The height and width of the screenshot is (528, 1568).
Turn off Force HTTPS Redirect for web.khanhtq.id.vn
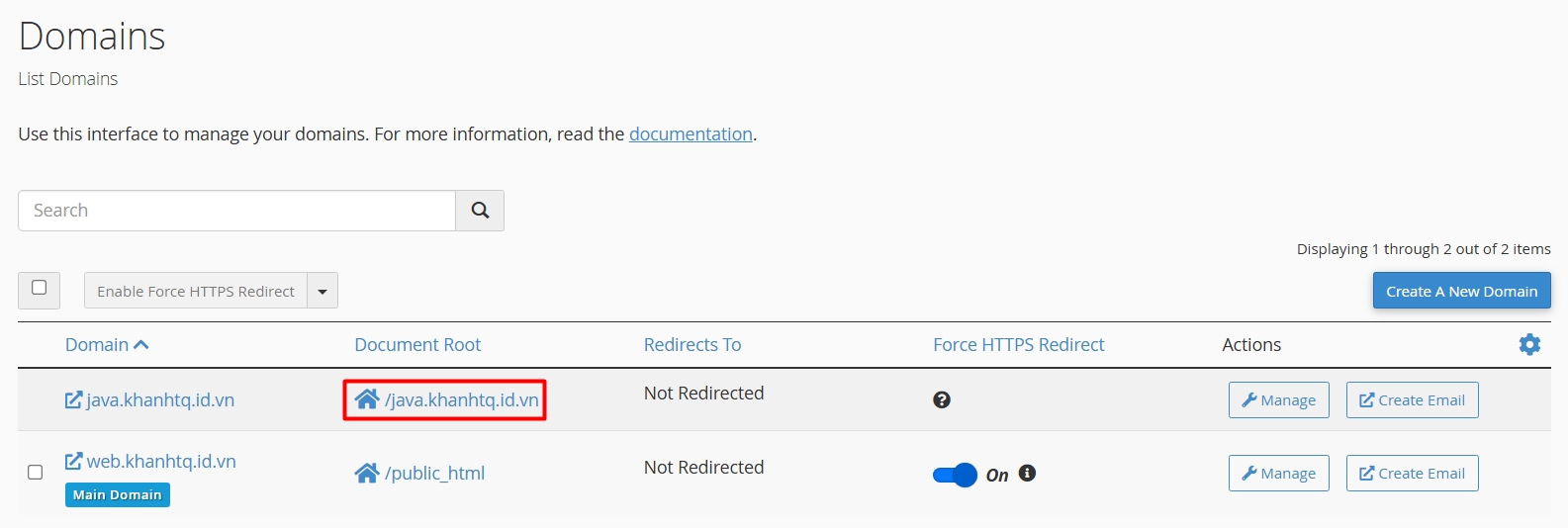pos(955,475)
